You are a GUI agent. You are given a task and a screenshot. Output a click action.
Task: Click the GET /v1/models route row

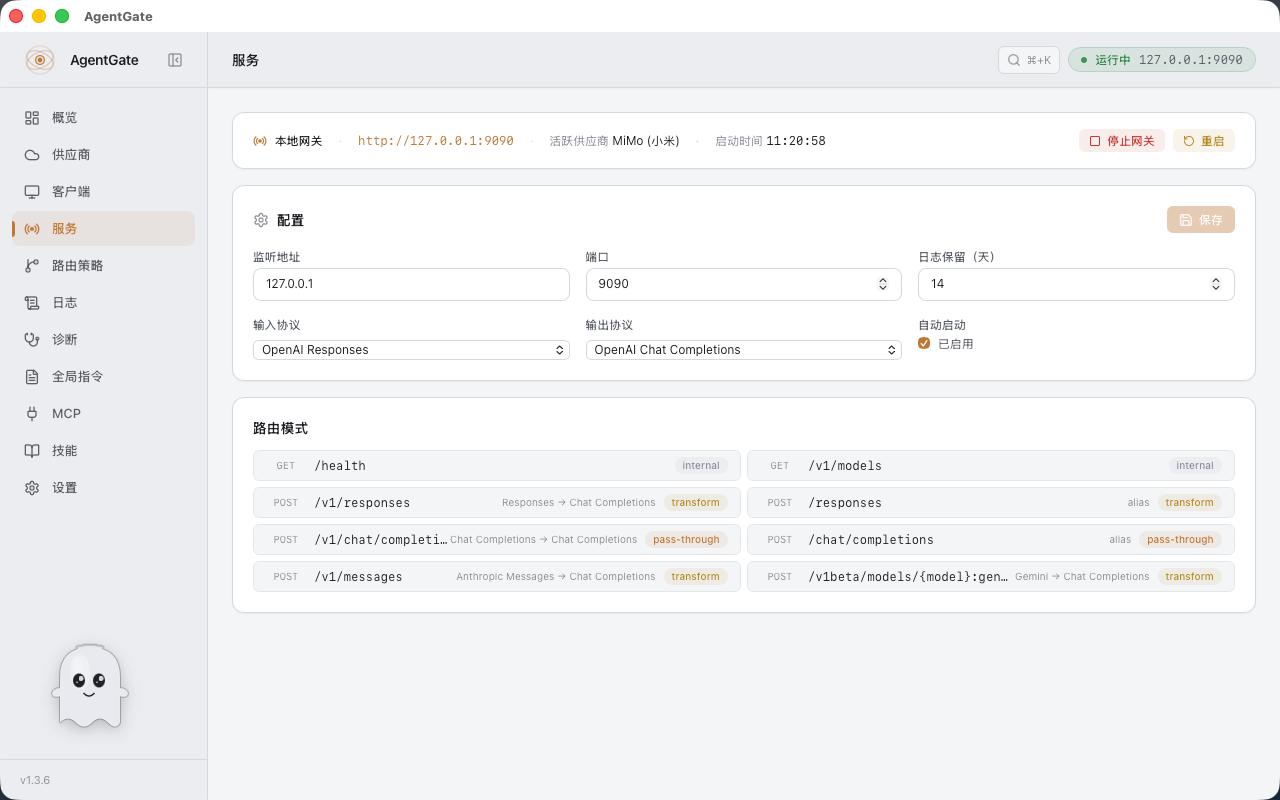point(991,466)
